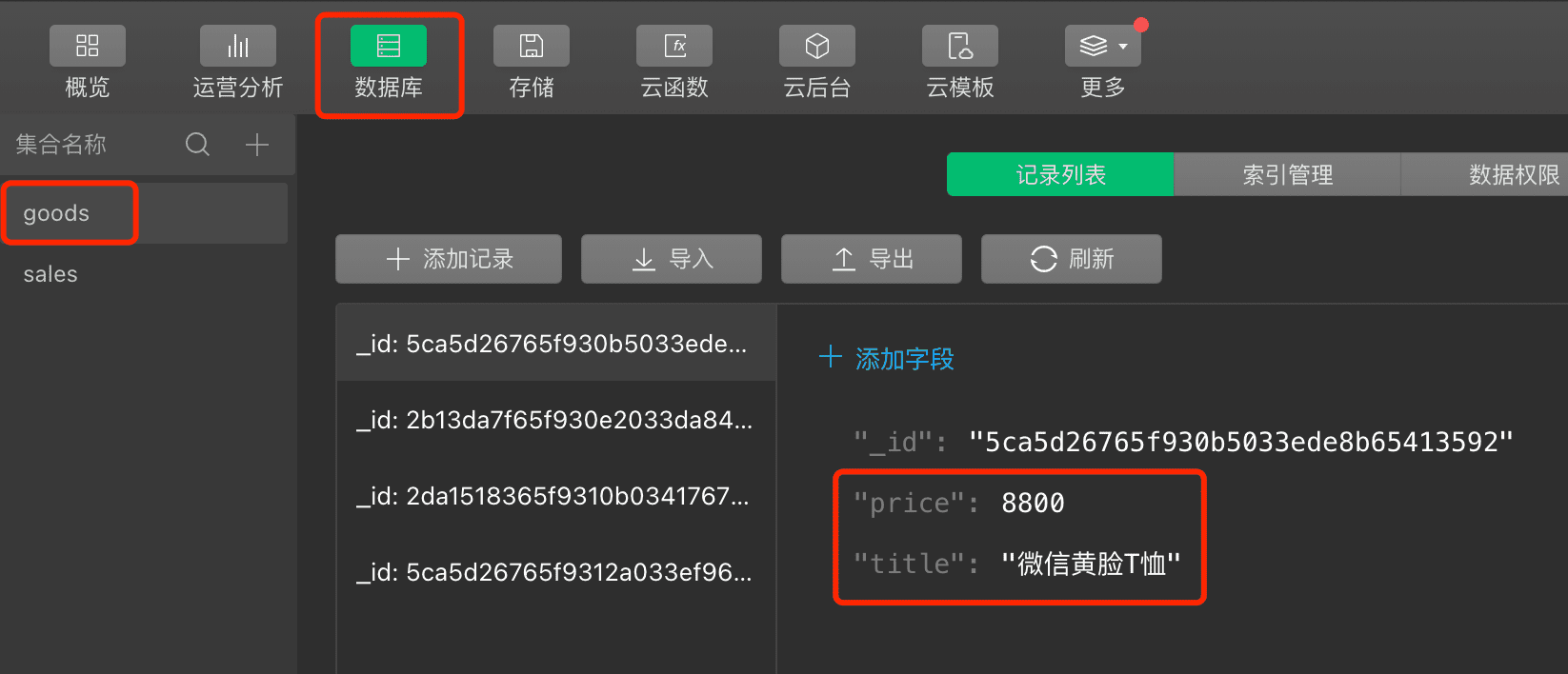The width and height of the screenshot is (1568, 674).
Task: Select the 数据库 database icon
Action: point(389,46)
